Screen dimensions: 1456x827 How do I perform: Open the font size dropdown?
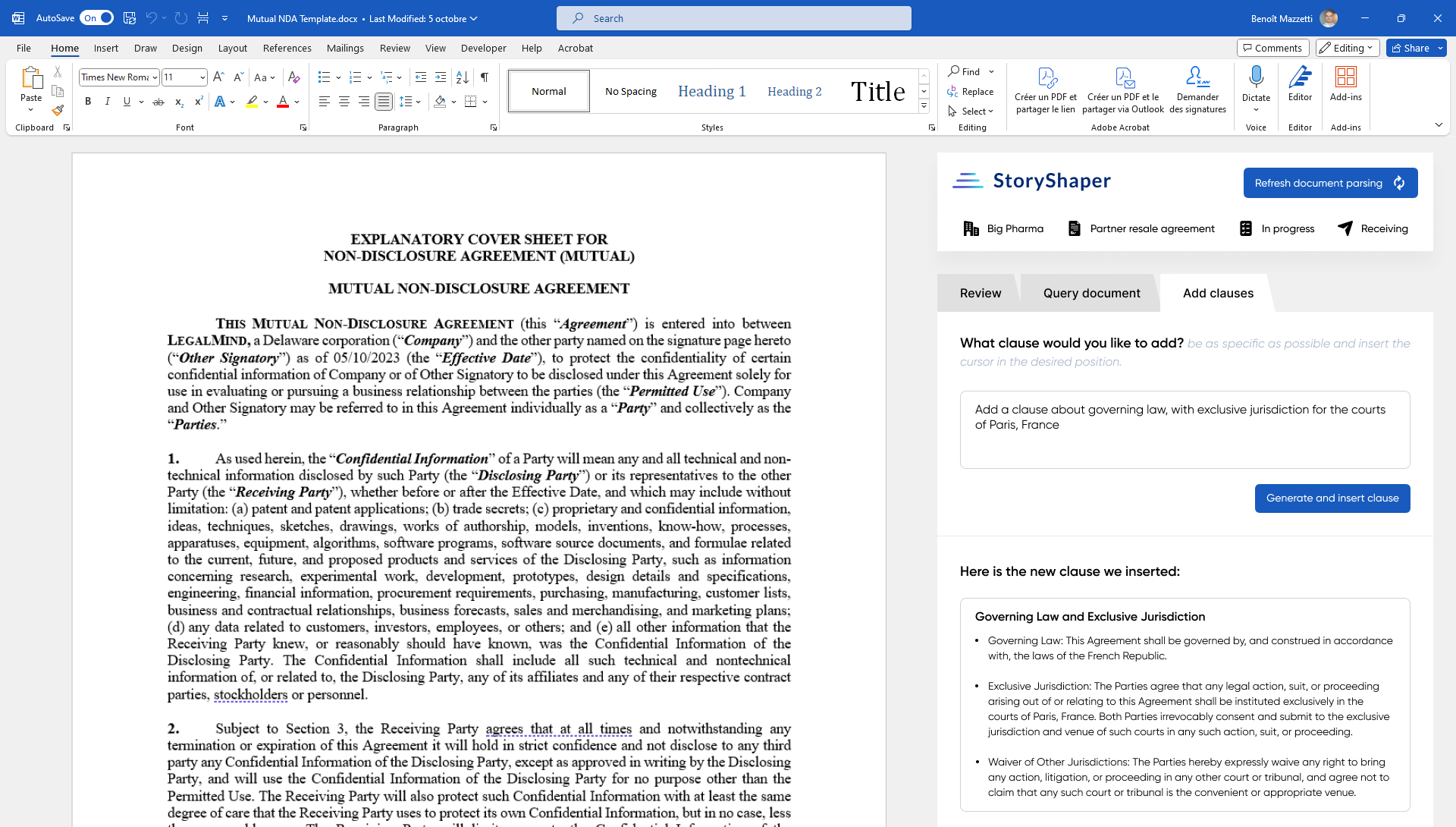click(x=202, y=77)
